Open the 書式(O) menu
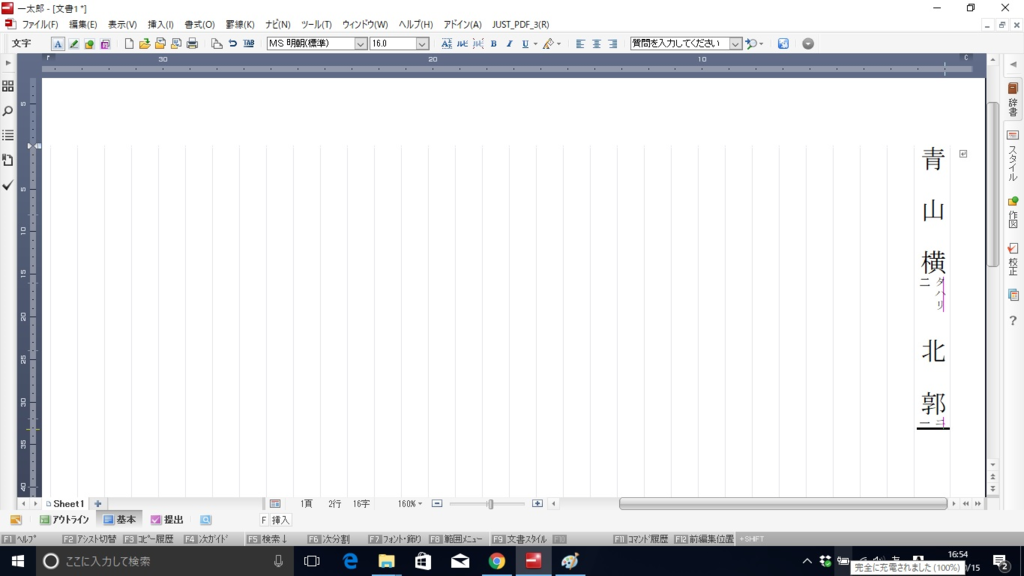The width and height of the screenshot is (1024, 576). click(199, 24)
